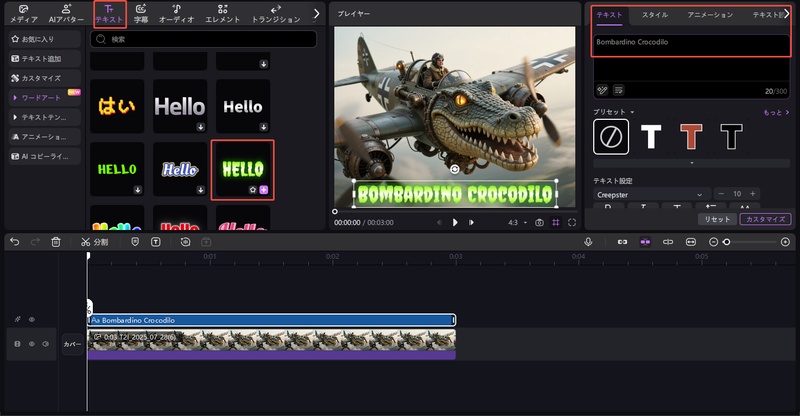Click the player progress bar handle

335,211
